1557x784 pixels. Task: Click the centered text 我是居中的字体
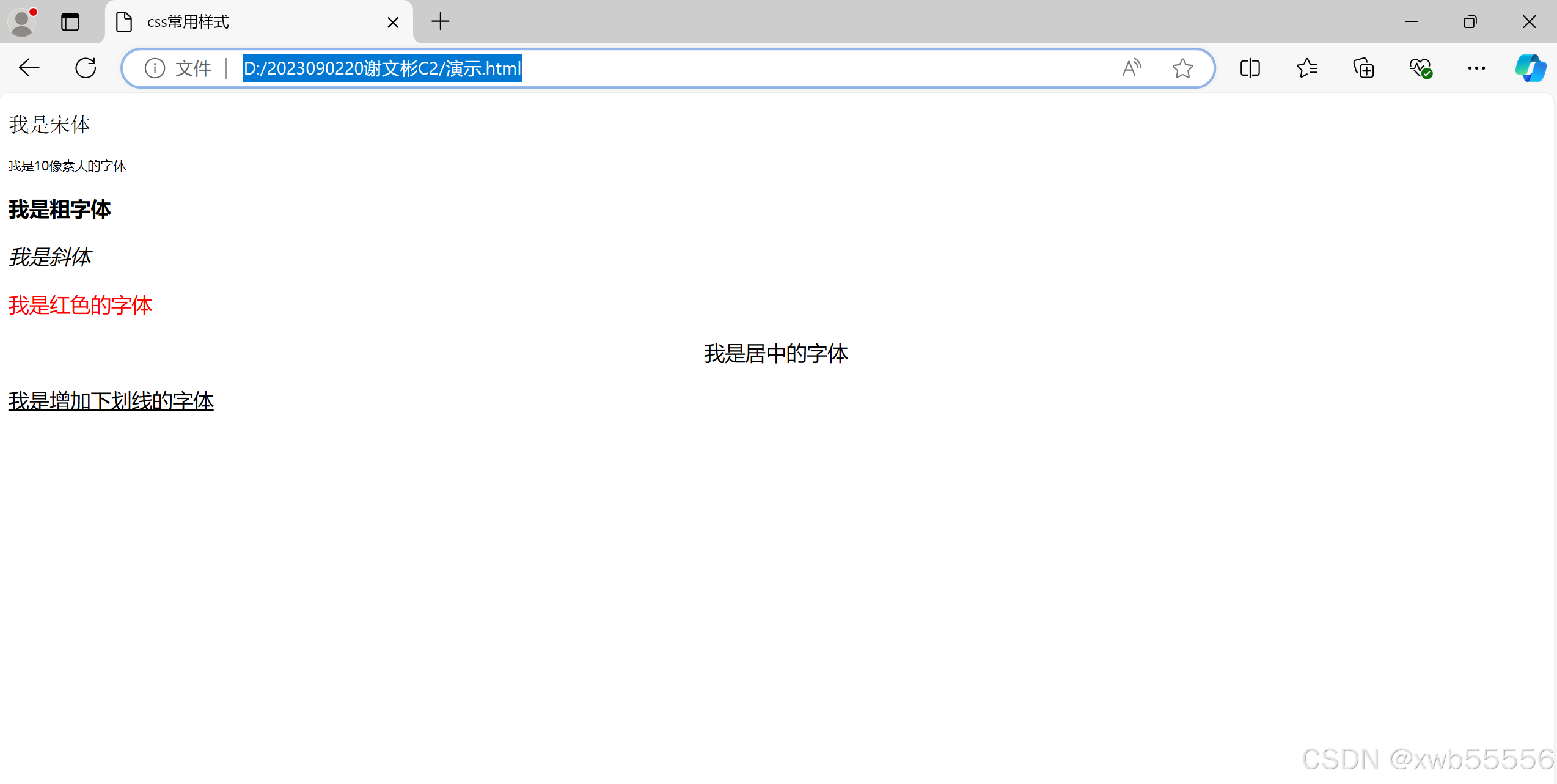pyautogui.click(x=775, y=354)
